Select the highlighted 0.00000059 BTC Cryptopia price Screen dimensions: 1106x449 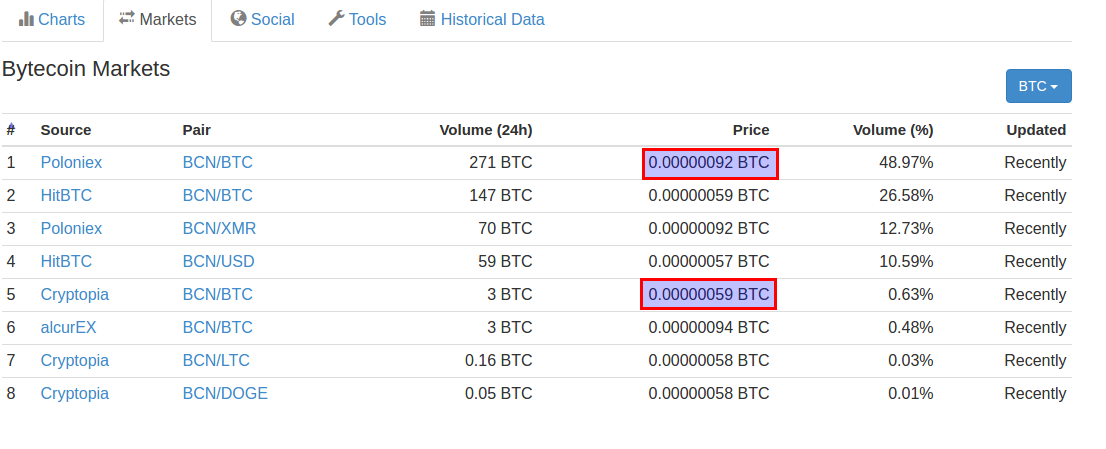pos(709,294)
